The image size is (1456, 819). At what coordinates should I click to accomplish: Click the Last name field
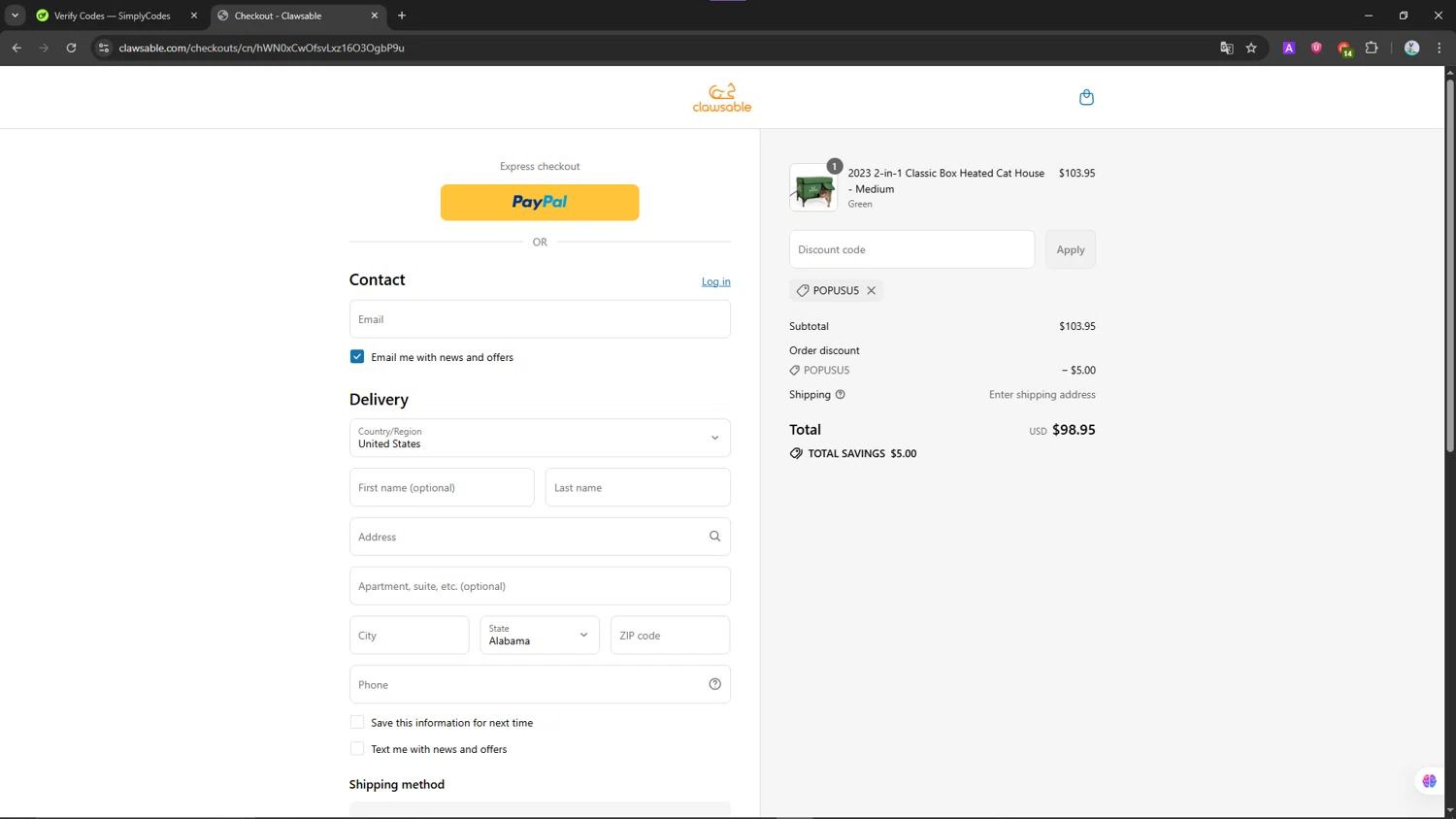[638, 487]
